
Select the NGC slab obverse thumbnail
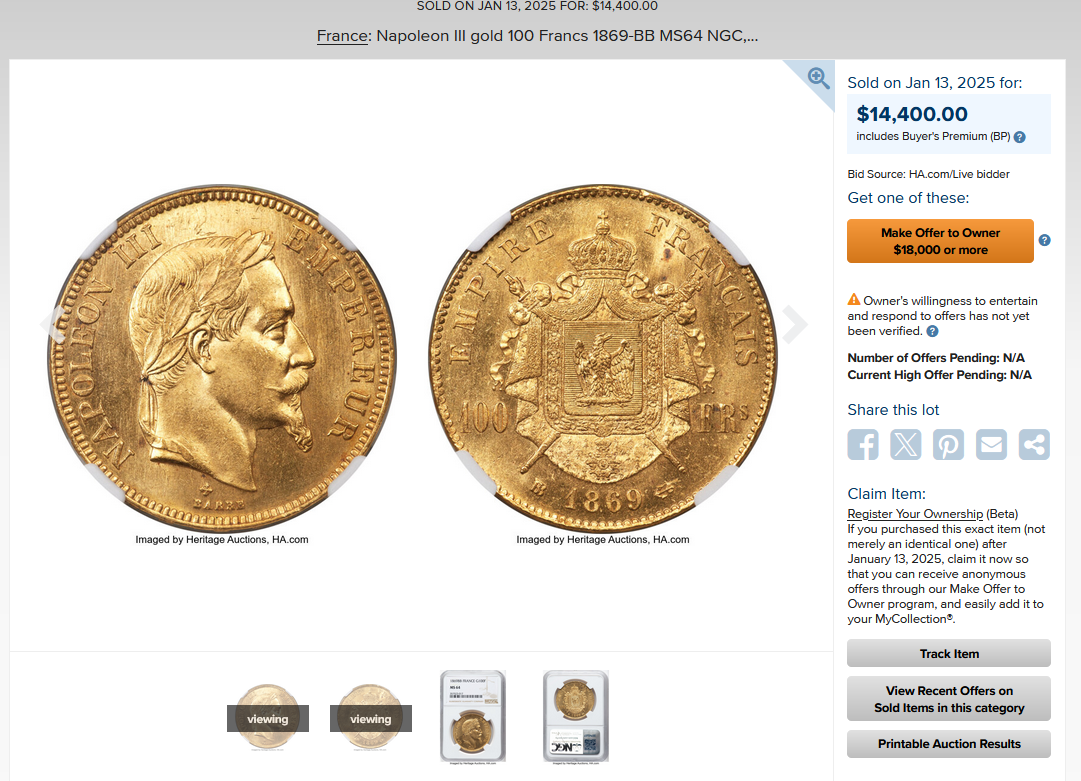point(473,717)
